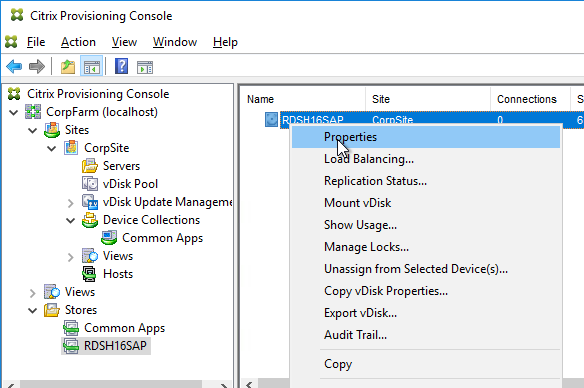Collapse the Stores node
The width and height of the screenshot is (584, 388).
pos(33,310)
